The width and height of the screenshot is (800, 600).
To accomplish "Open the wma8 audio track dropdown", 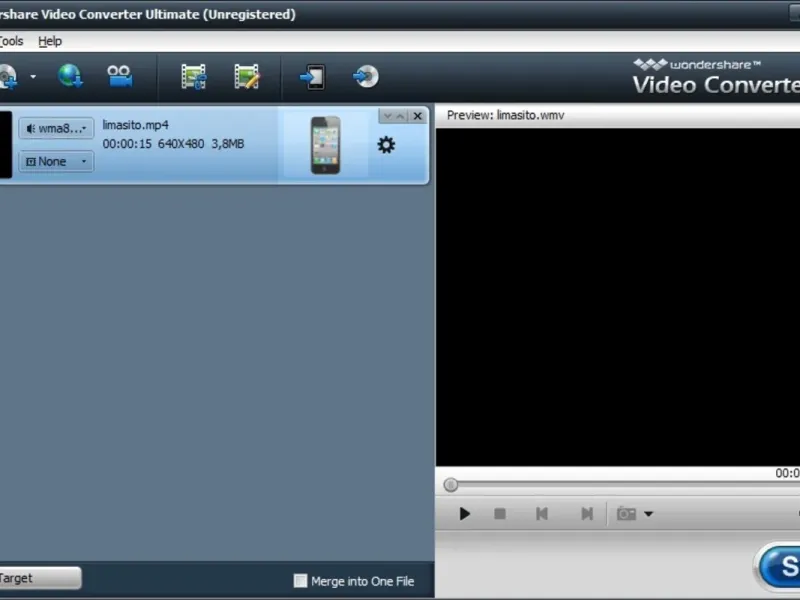I will [x=56, y=128].
